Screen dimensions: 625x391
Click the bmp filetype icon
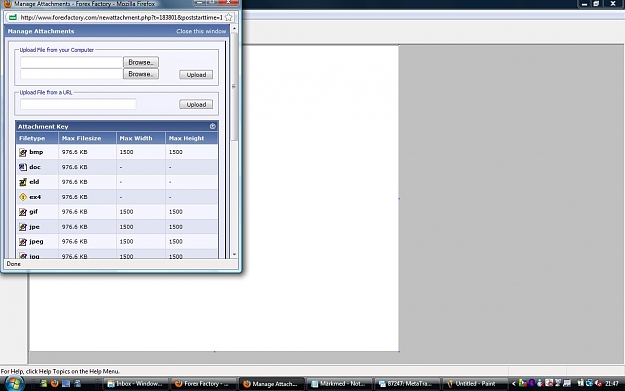point(23,152)
